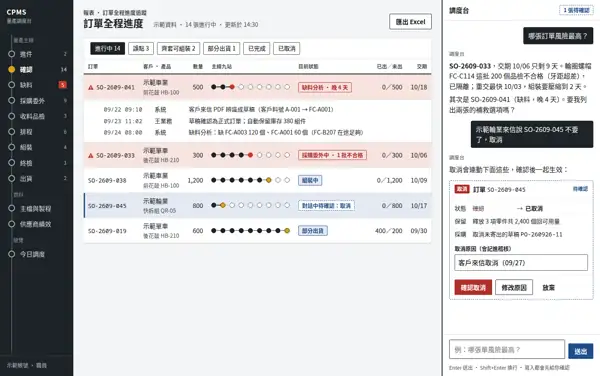This screenshot has width=600, height=376.
Task: Click the 缺料分析 status badge on SO-2609-041
Action: point(325,88)
